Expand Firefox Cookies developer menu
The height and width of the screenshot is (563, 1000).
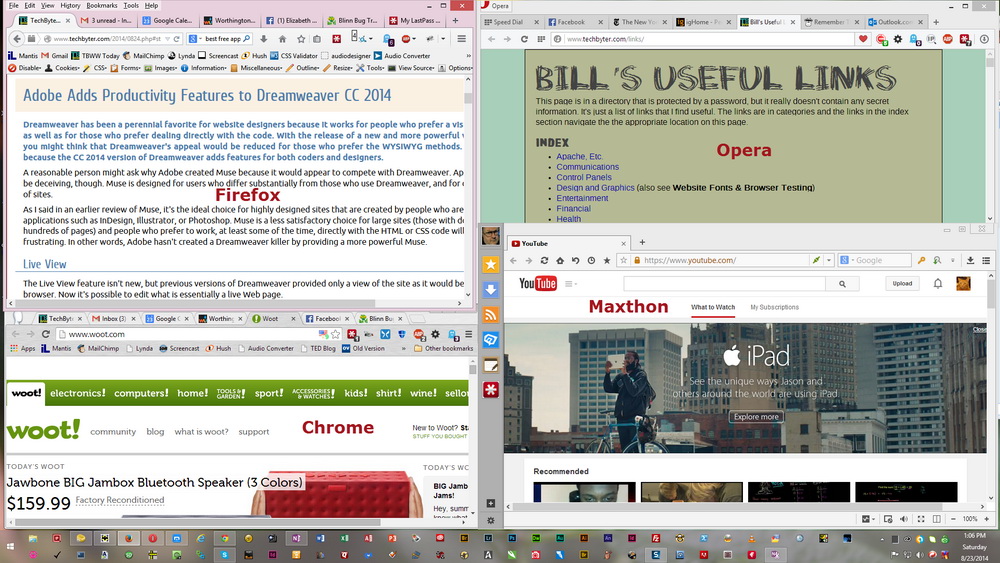[x=62, y=68]
